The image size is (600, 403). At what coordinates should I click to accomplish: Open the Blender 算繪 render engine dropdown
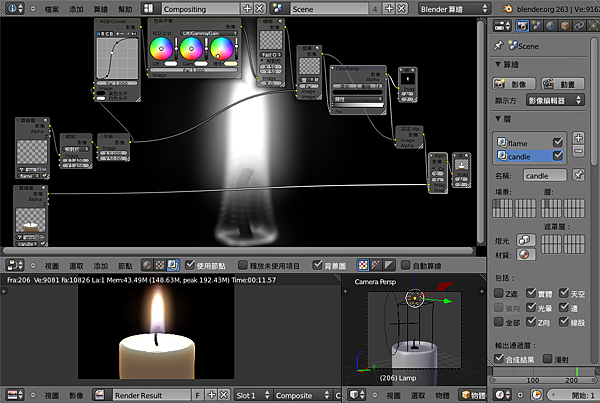pyautogui.click(x=454, y=8)
